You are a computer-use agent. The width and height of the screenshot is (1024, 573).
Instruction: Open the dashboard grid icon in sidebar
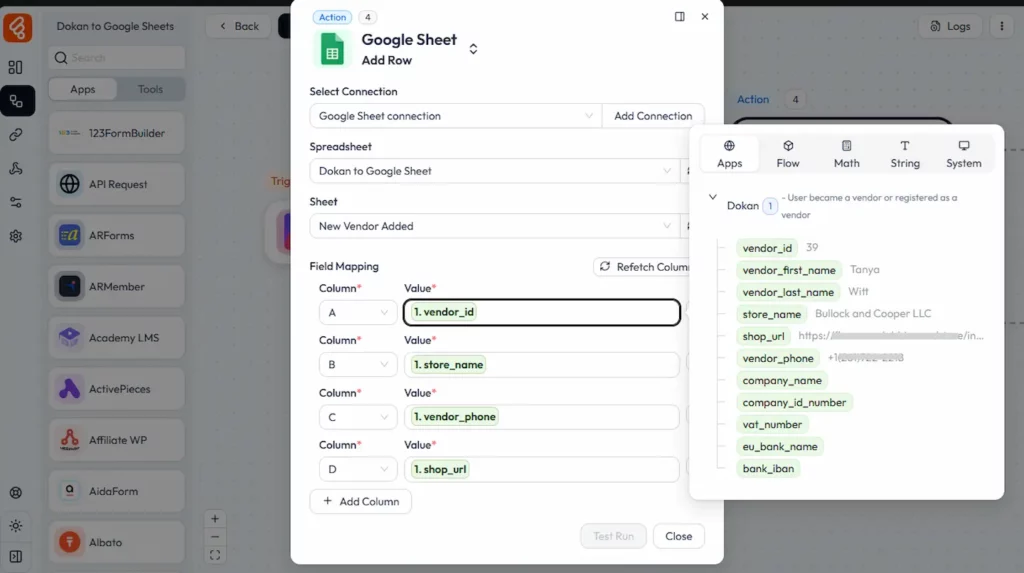pos(16,67)
